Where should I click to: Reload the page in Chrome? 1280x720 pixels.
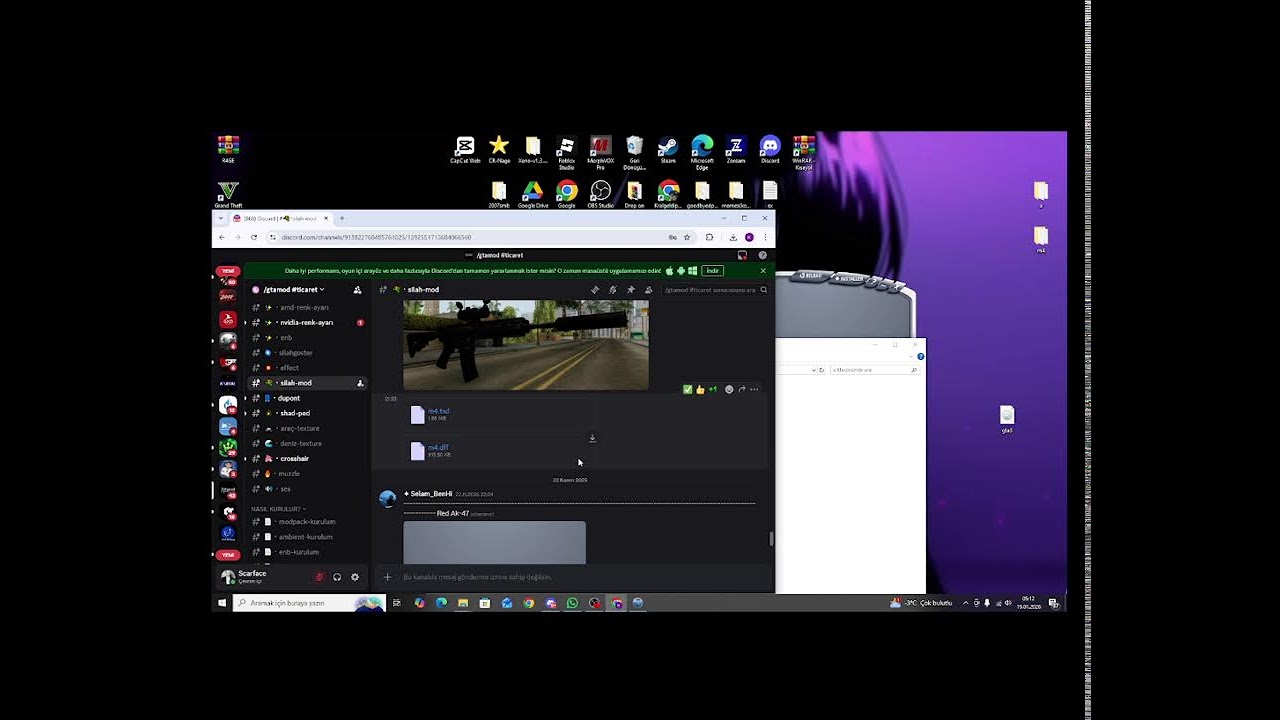point(254,237)
